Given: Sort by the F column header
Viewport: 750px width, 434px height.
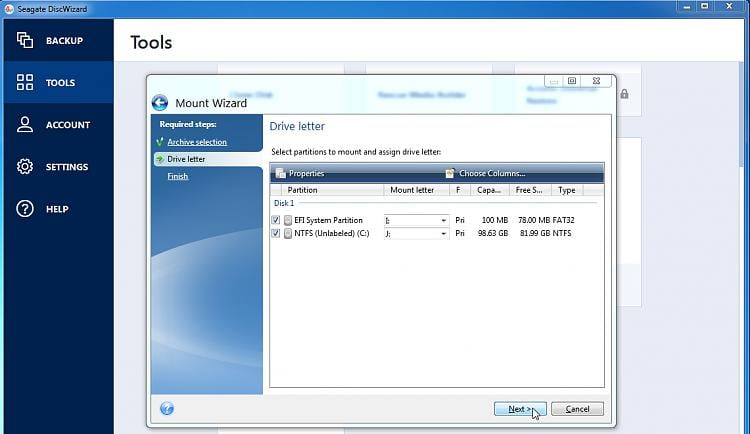Looking at the screenshot, I should point(459,190).
